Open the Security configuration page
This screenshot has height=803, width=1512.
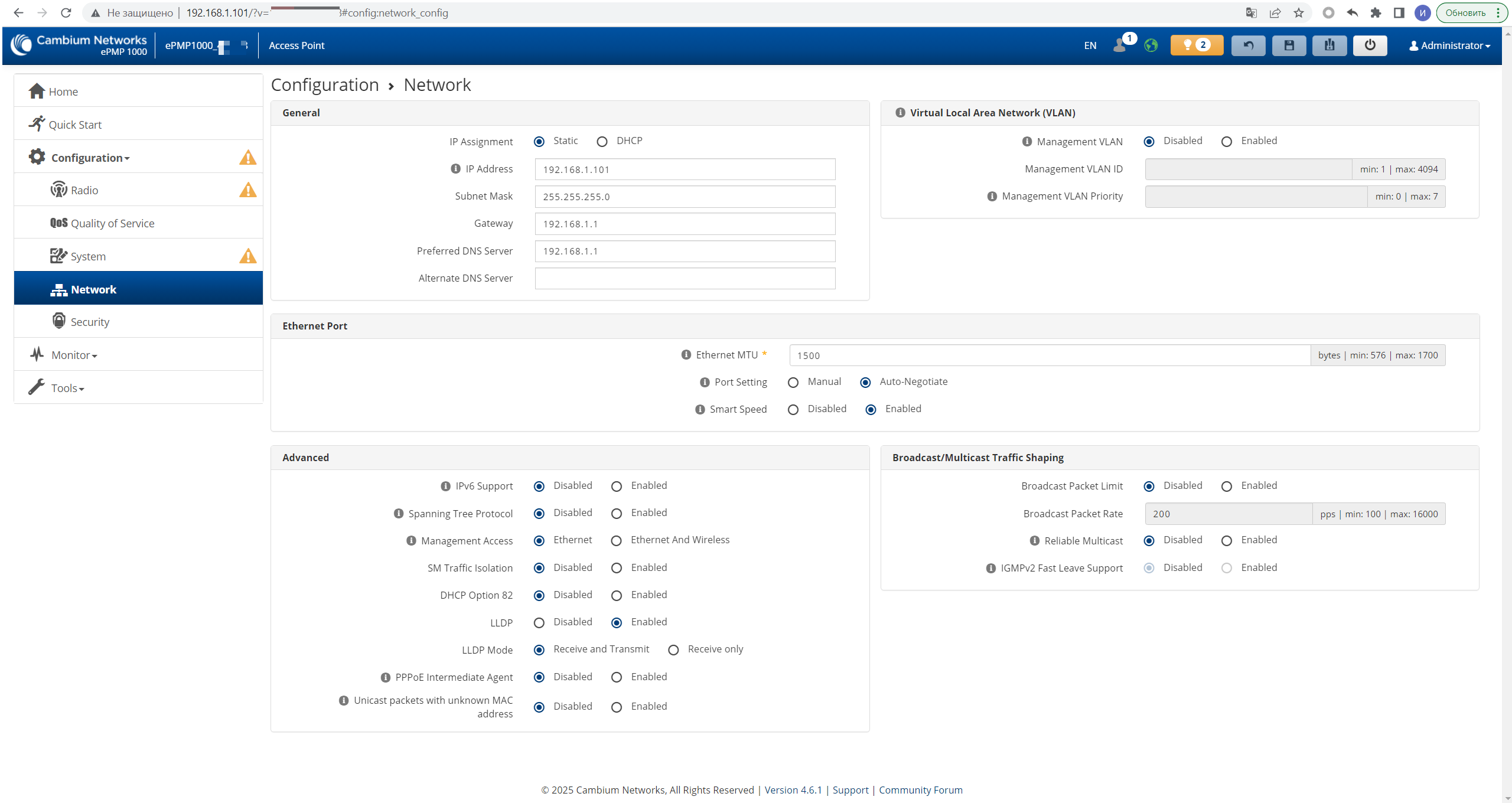tap(90, 322)
